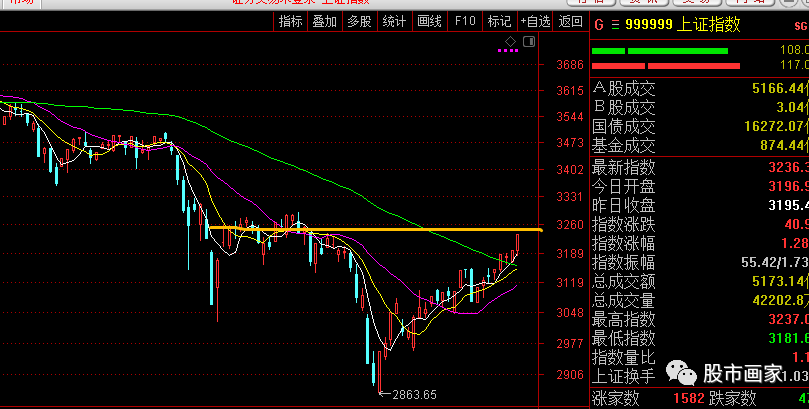
Task: Toggle the small panel-window icon above chart
Action: tap(529, 41)
